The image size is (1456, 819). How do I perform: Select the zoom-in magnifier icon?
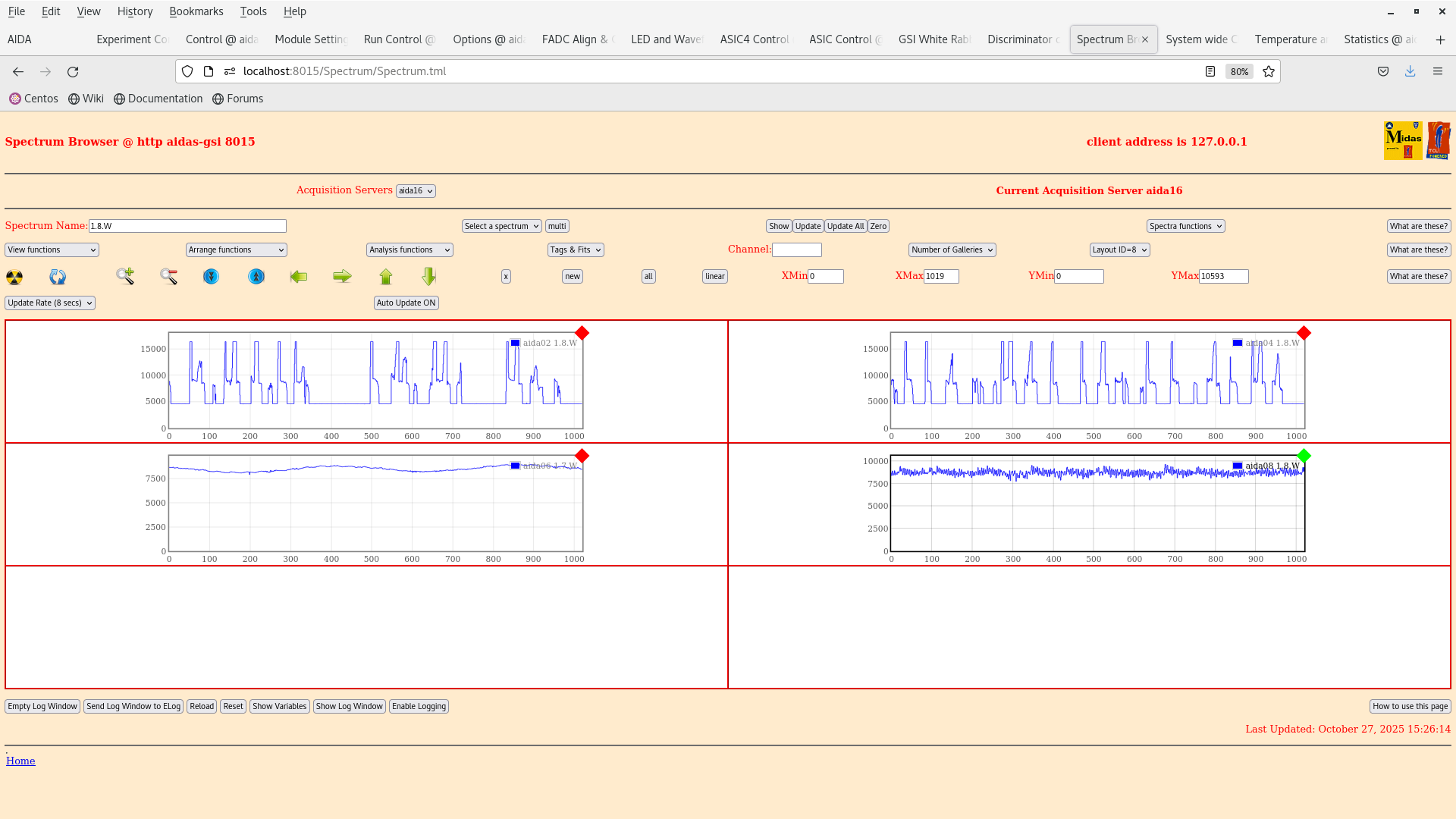(125, 277)
